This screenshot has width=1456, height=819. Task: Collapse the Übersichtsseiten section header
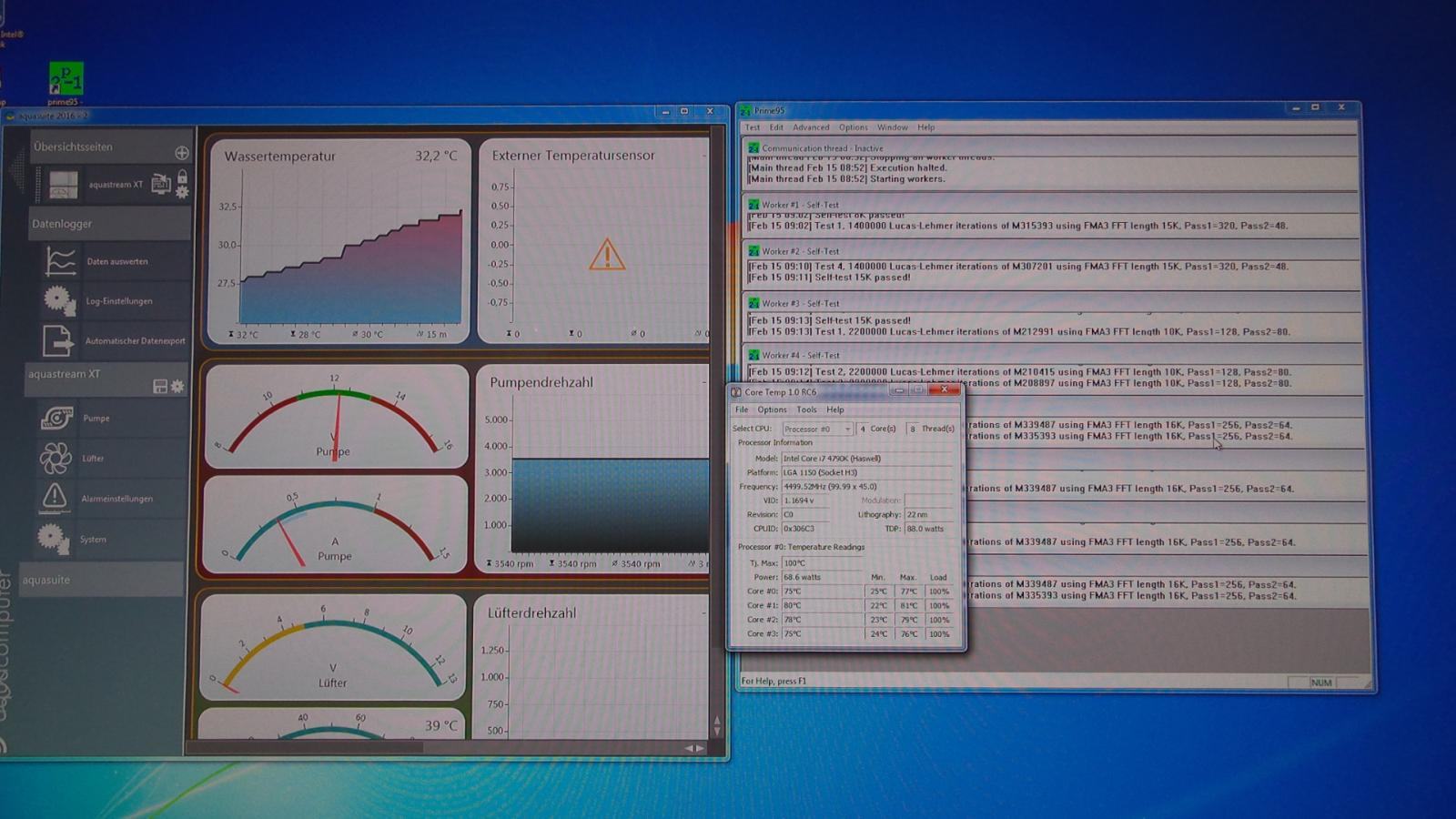click(112, 147)
